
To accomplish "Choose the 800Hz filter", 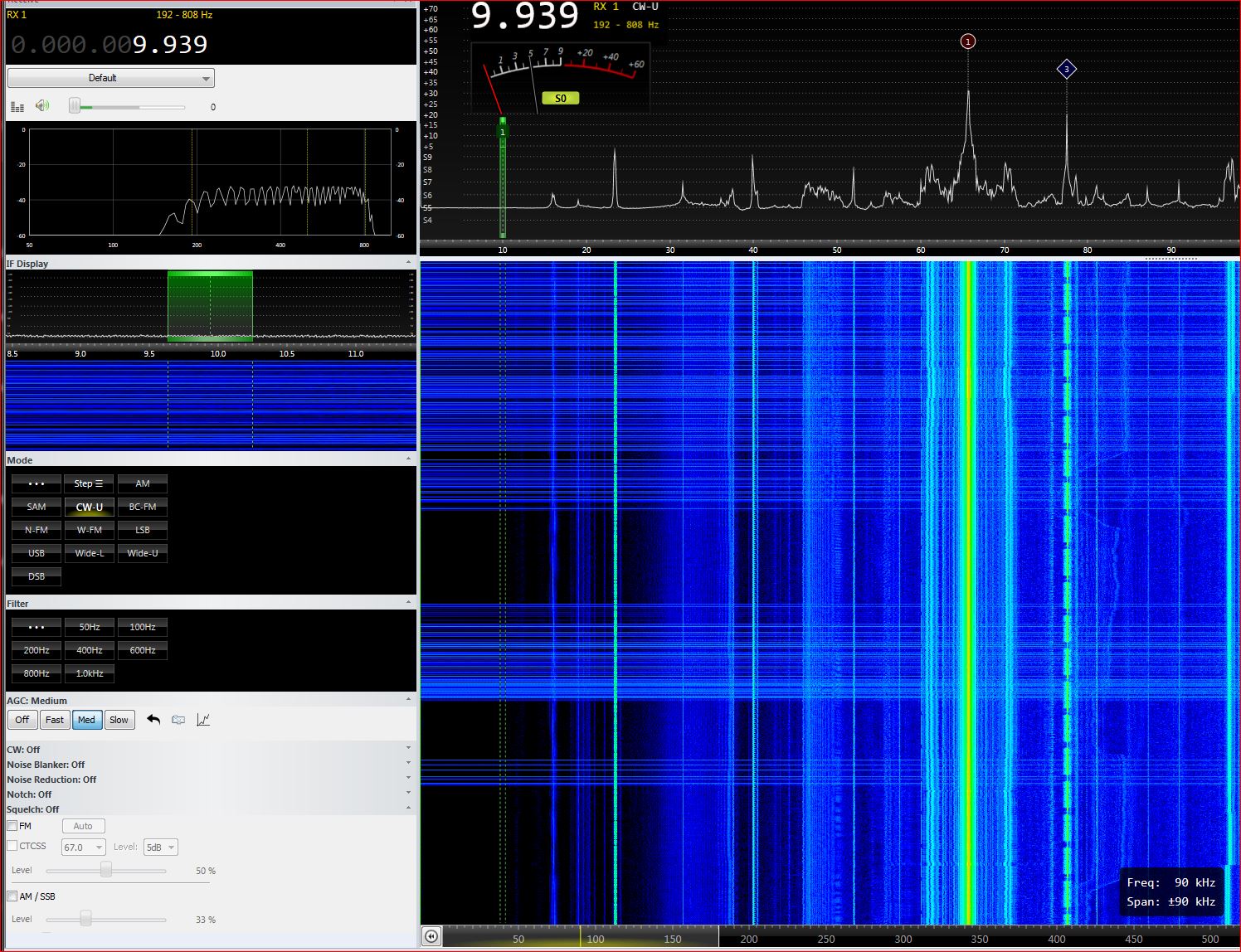I will pyautogui.click(x=36, y=673).
